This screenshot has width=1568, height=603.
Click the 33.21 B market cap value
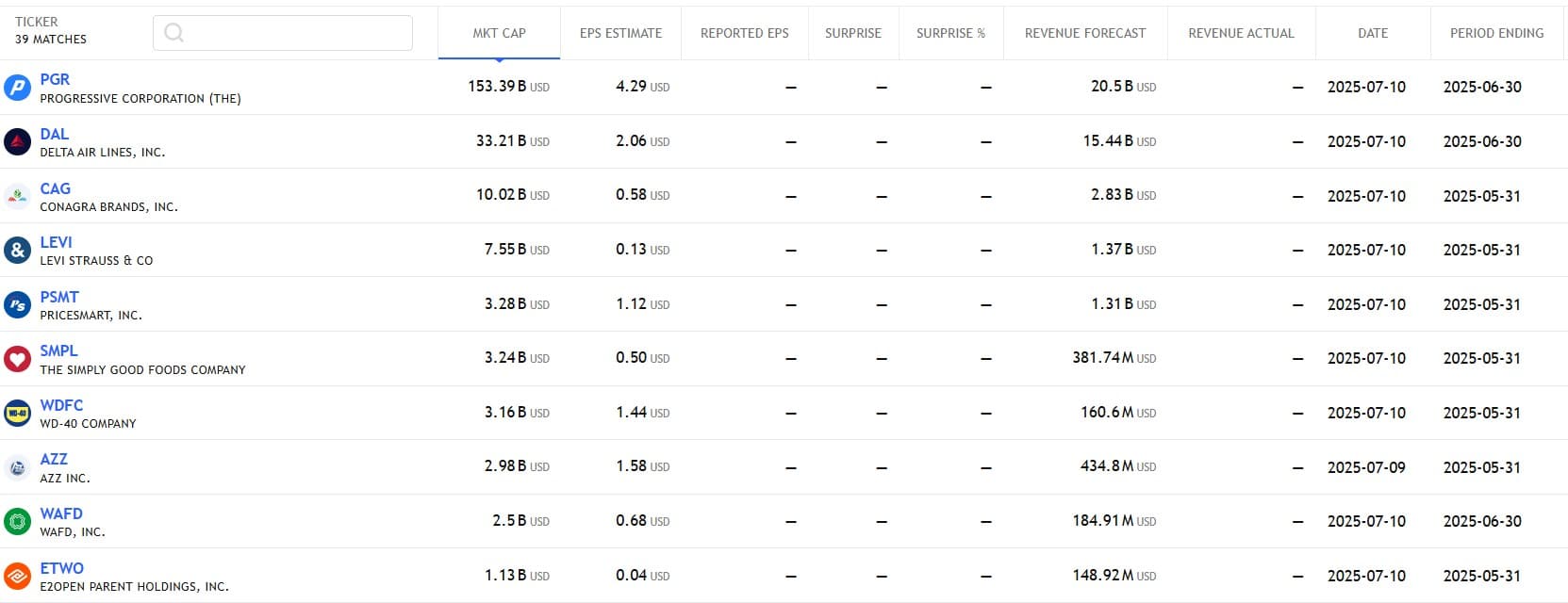(x=512, y=141)
